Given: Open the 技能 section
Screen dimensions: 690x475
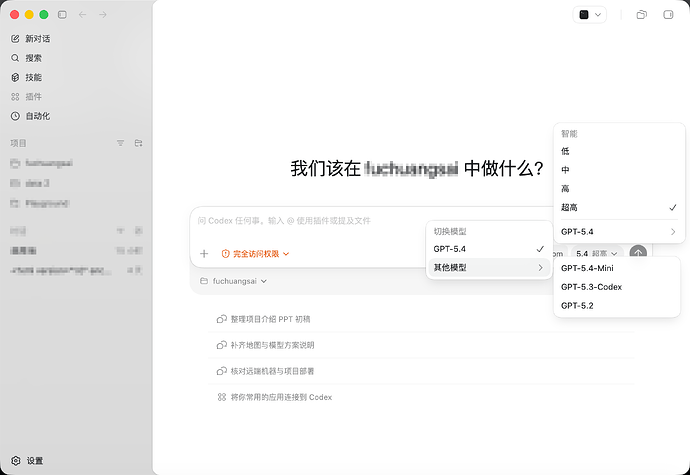Looking at the screenshot, I should click(26, 77).
